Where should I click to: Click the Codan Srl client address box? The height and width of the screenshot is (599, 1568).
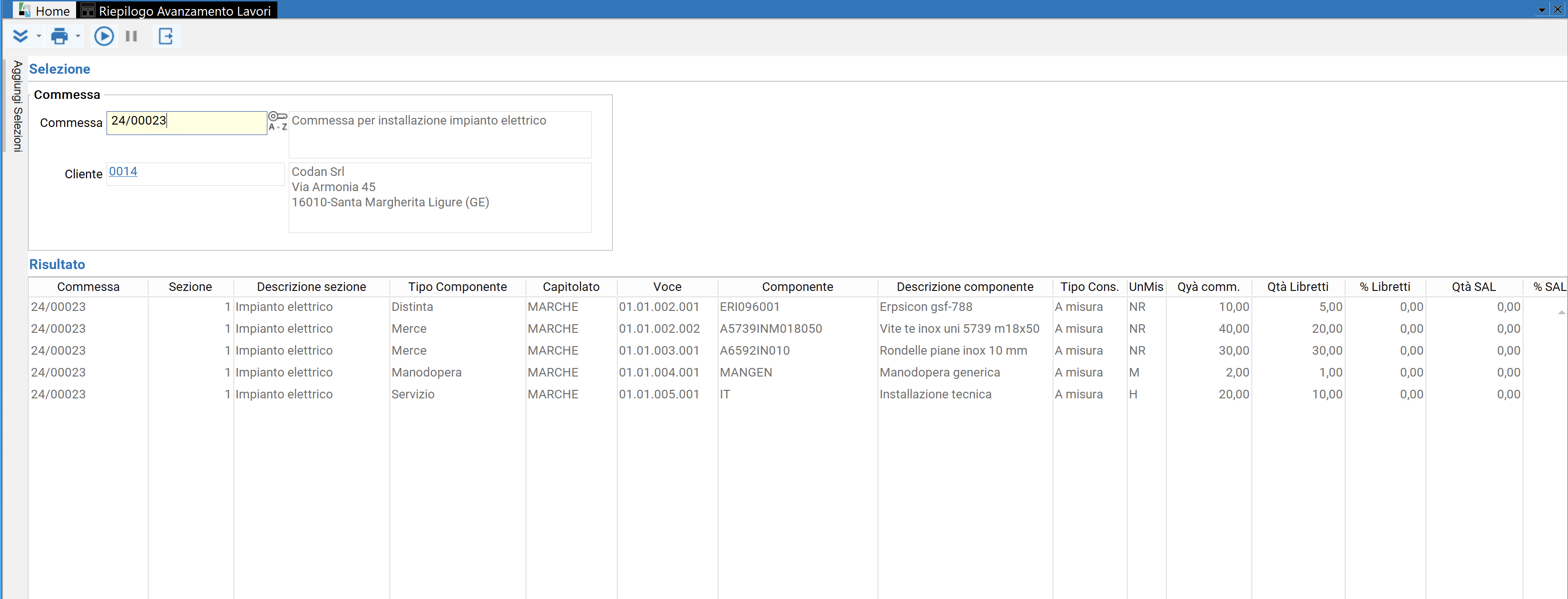point(440,198)
